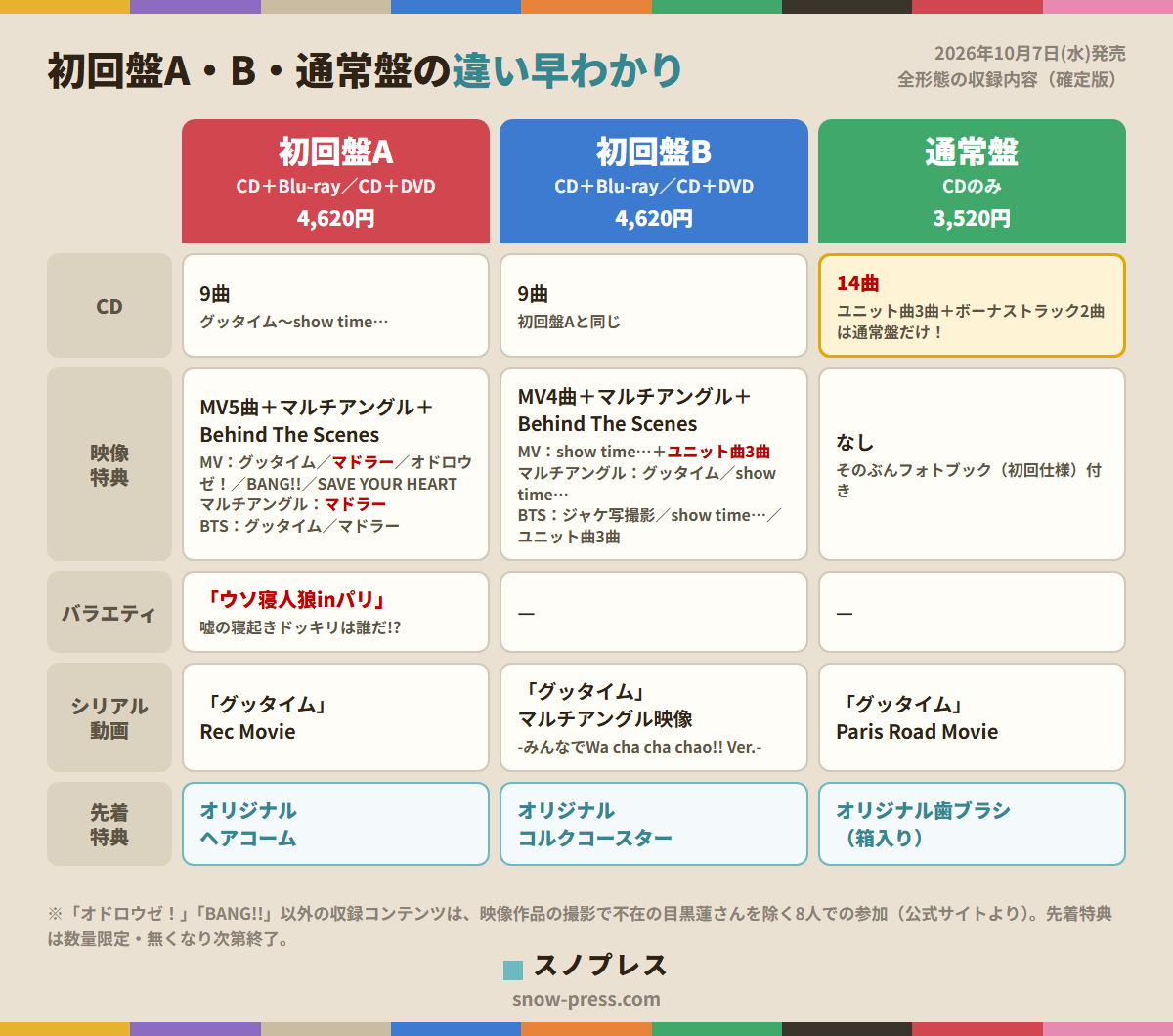Select the green 通常盤 column header
Viewport: 1173px width, 1036px height.
(972, 182)
